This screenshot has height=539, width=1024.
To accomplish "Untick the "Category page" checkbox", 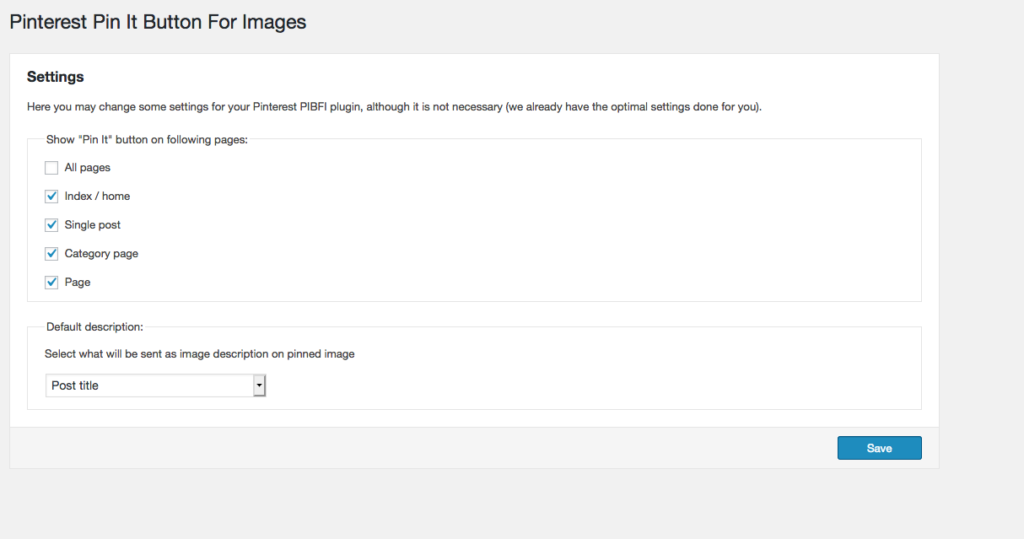I will 51,254.
